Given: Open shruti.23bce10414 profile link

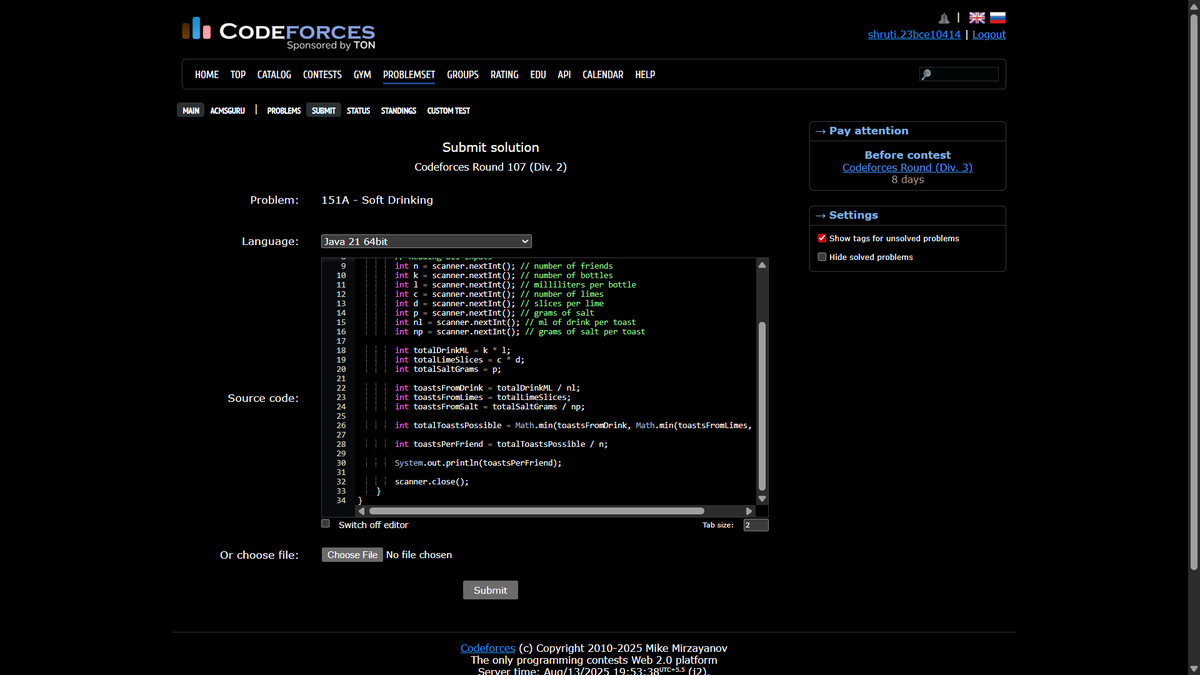Looking at the screenshot, I should click(914, 34).
